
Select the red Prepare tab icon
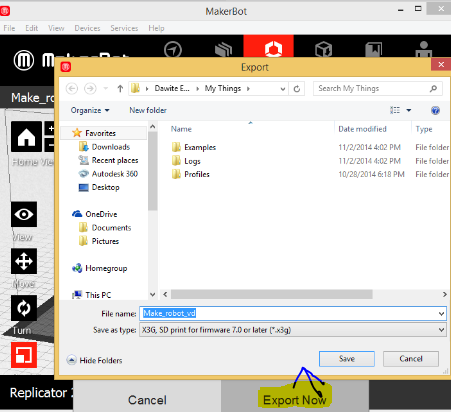[x=273, y=49]
